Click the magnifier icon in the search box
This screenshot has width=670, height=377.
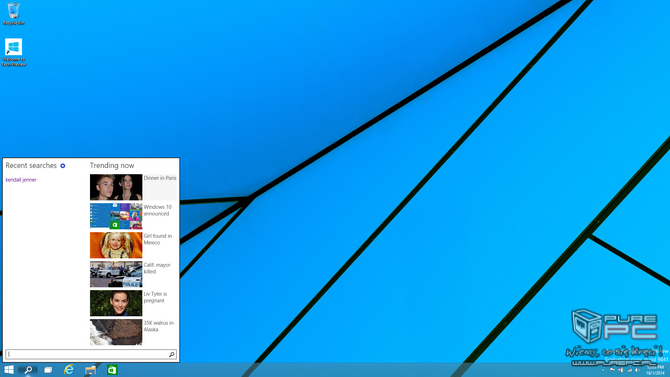click(x=171, y=354)
